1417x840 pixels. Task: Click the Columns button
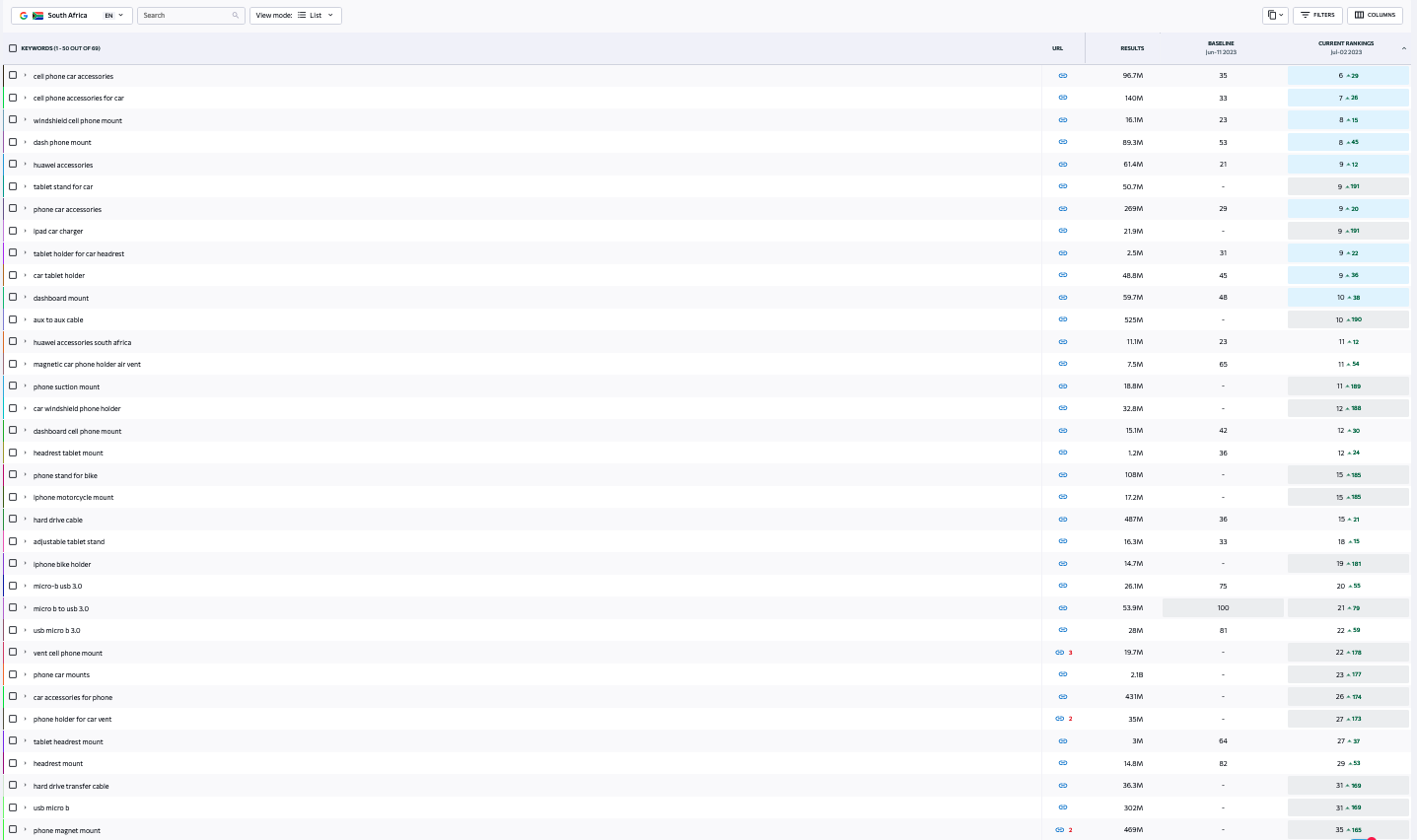coord(1374,15)
